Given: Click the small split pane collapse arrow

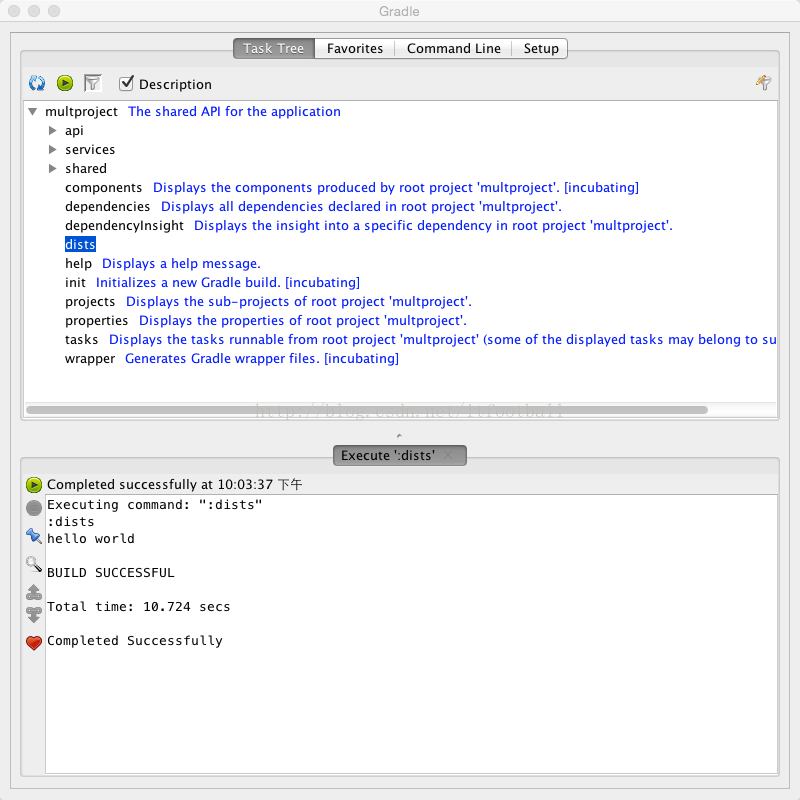Looking at the screenshot, I should [x=399, y=436].
